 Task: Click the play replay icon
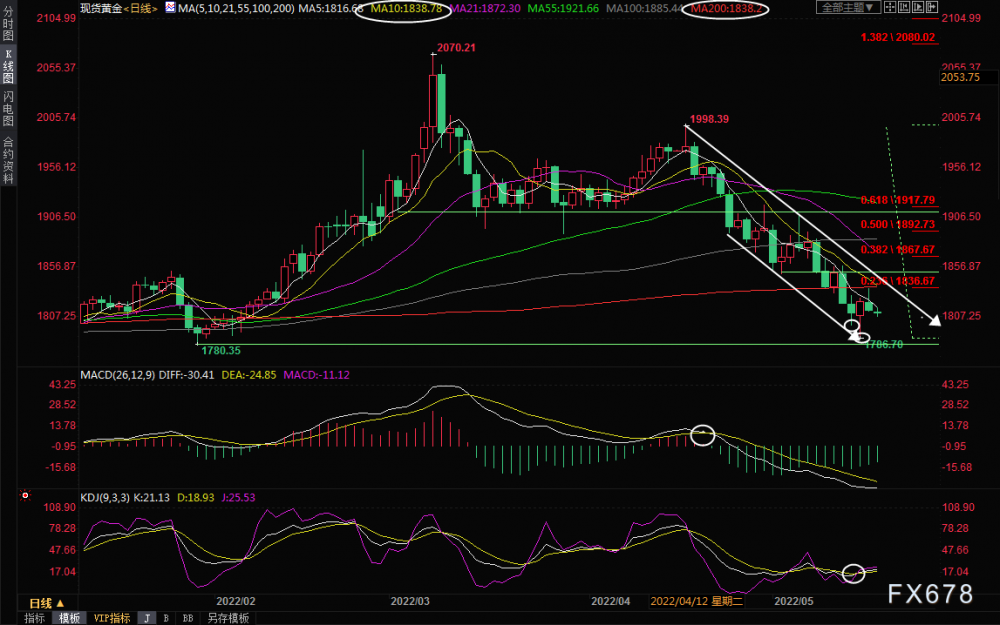pyautogui.click(x=918, y=7)
